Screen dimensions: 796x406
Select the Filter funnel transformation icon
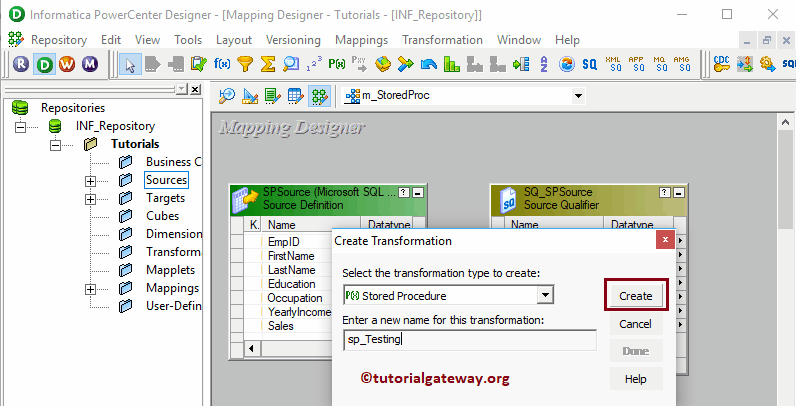click(x=245, y=64)
